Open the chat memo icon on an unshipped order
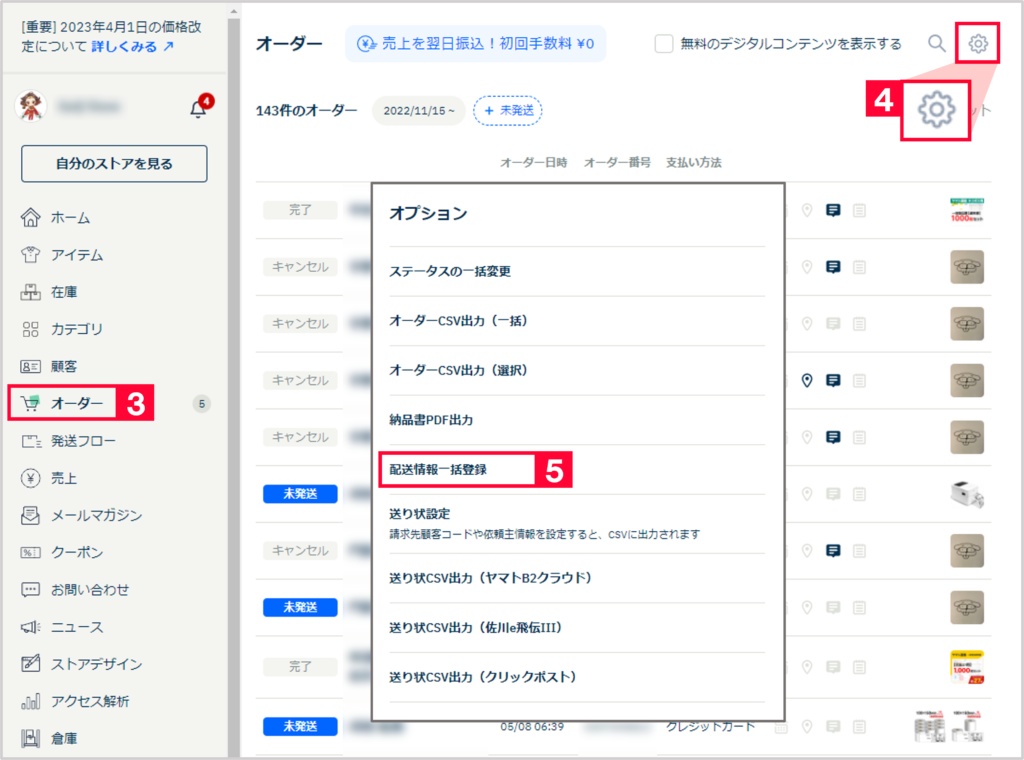This screenshot has width=1024, height=760. pos(833,494)
